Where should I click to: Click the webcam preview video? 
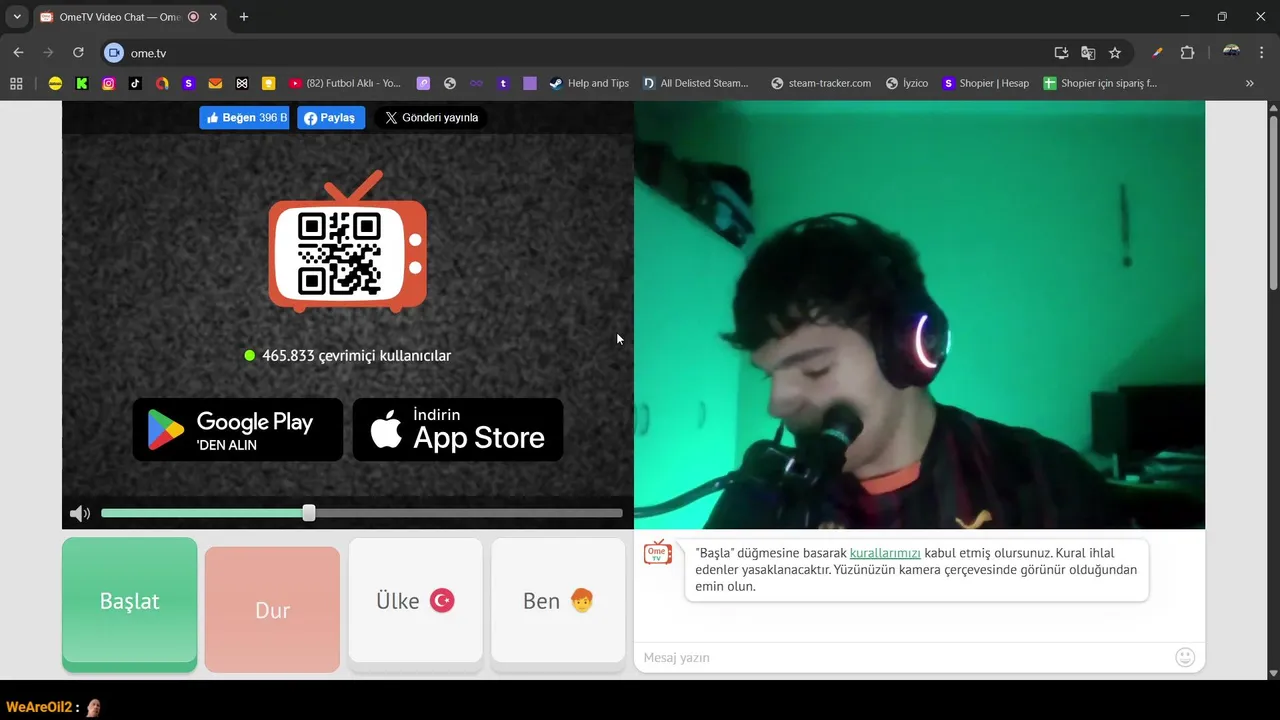[x=919, y=315]
